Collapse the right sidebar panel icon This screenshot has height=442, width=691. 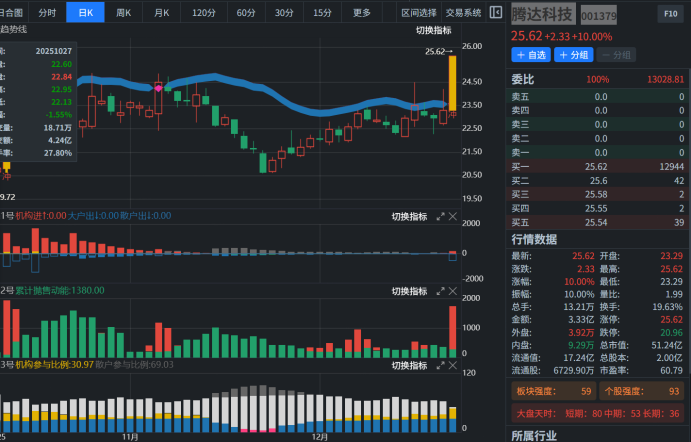pos(496,12)
